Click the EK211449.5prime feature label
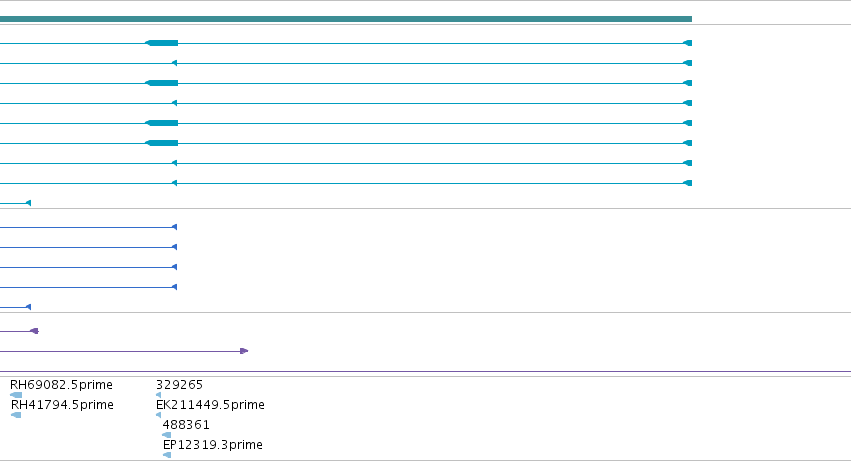Screen dimensions: 851x461 210,405
